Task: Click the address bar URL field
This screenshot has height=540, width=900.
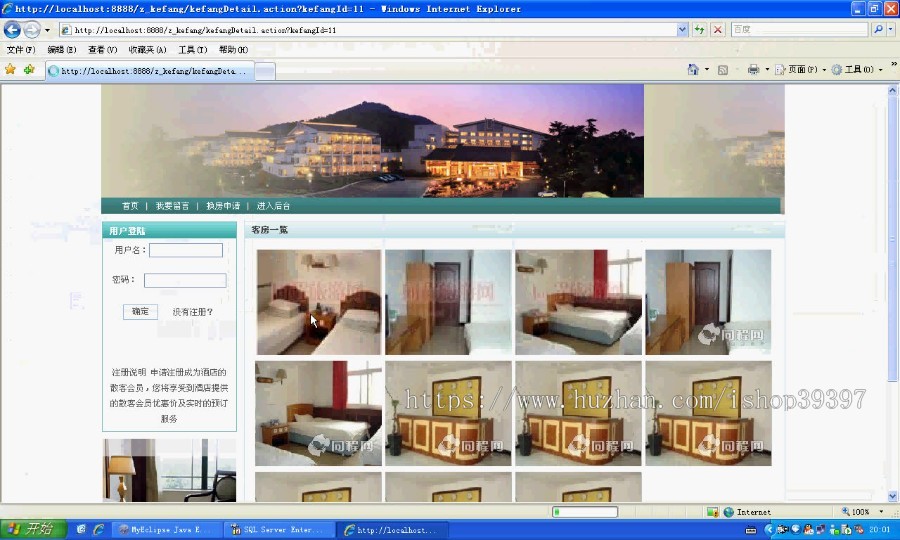Action: pos(367,30)
